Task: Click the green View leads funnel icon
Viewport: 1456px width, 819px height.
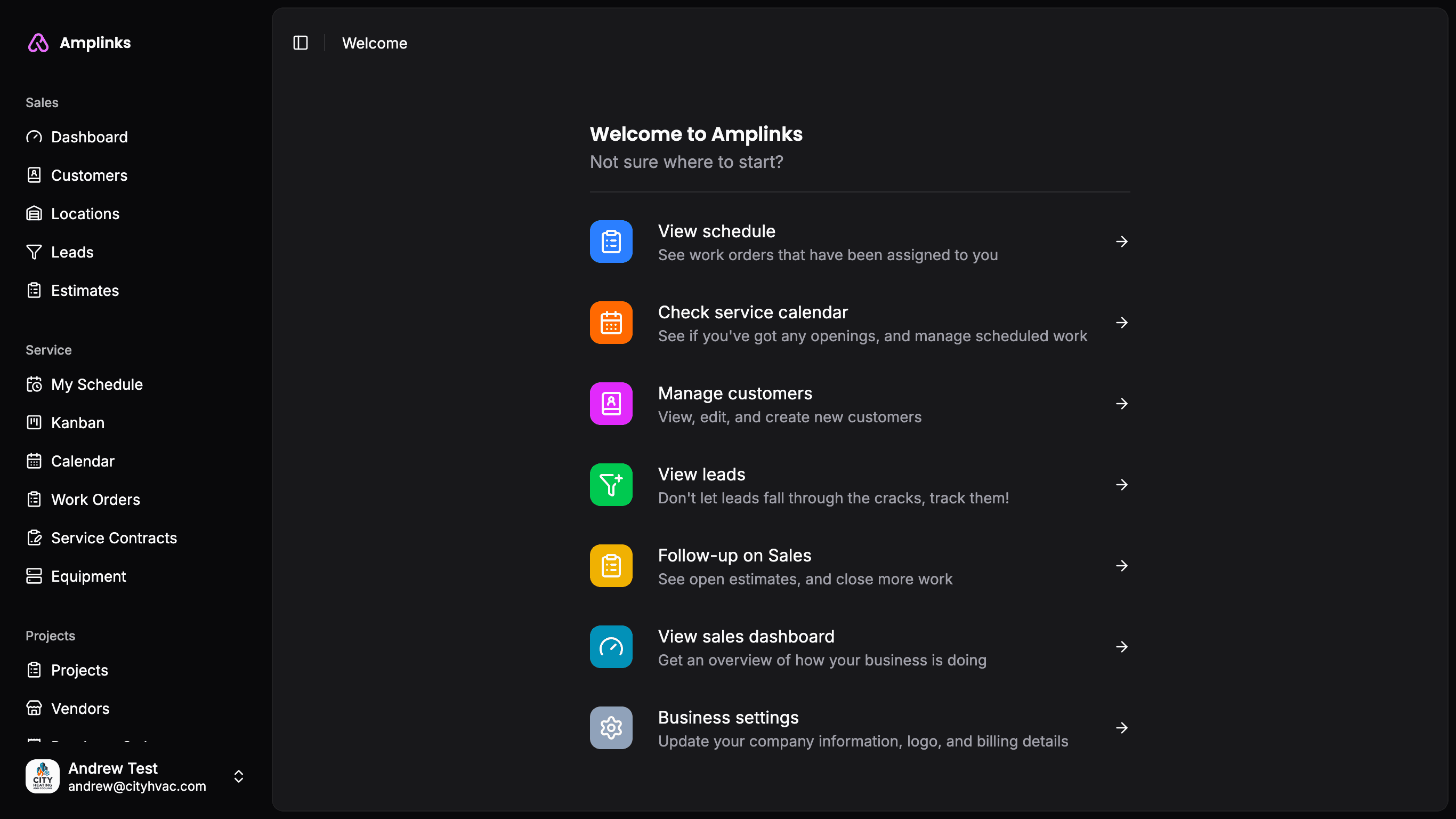Action: pos(611,485)
